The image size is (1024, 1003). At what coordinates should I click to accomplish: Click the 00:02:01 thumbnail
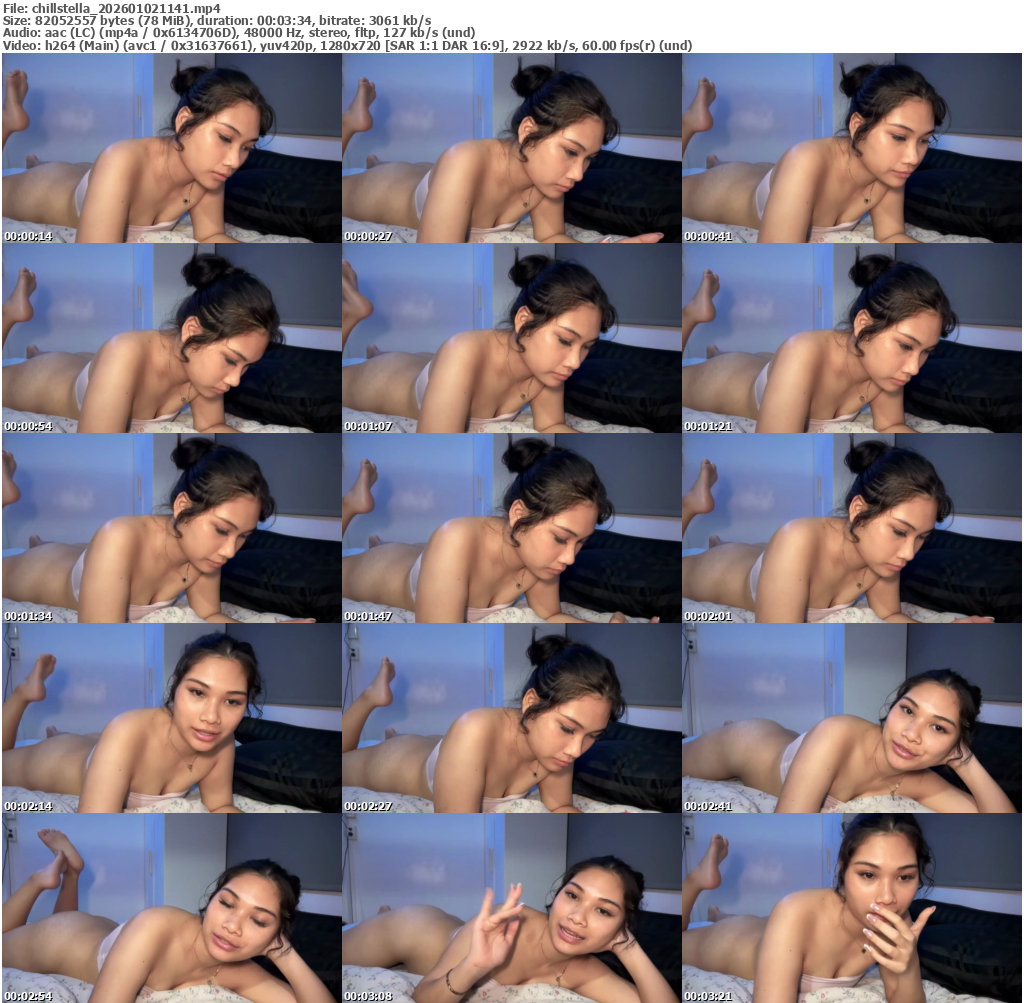click(x=852, y=528)
